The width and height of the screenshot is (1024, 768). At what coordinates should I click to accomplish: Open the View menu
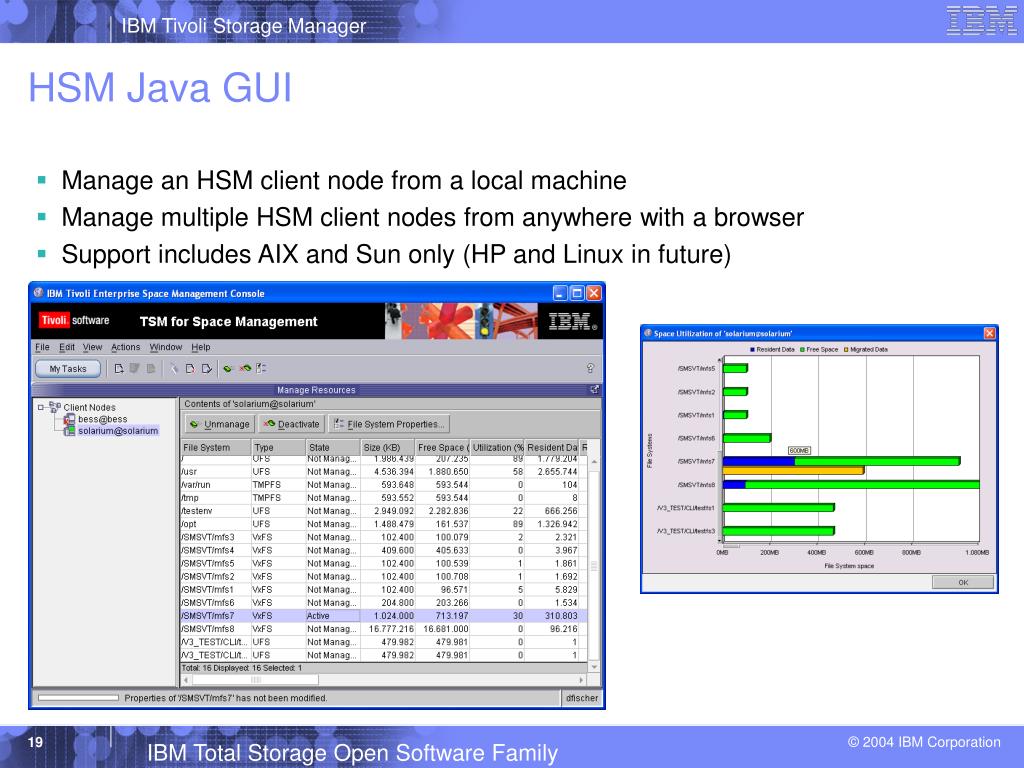(x=92, y=347)
